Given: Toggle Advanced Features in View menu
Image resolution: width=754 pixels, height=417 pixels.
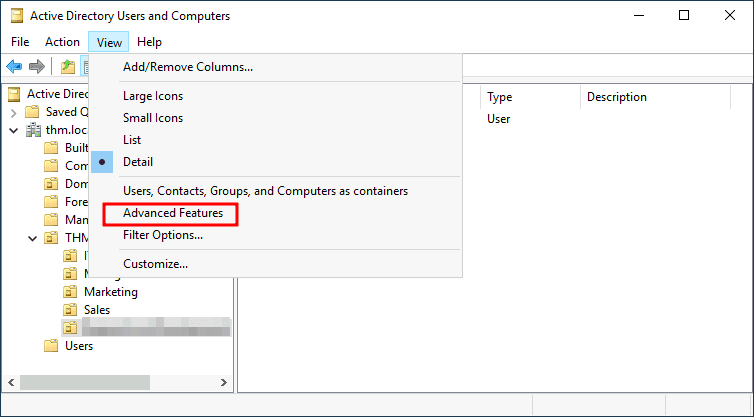Looking at the screenshot, I should coord(172,214).
